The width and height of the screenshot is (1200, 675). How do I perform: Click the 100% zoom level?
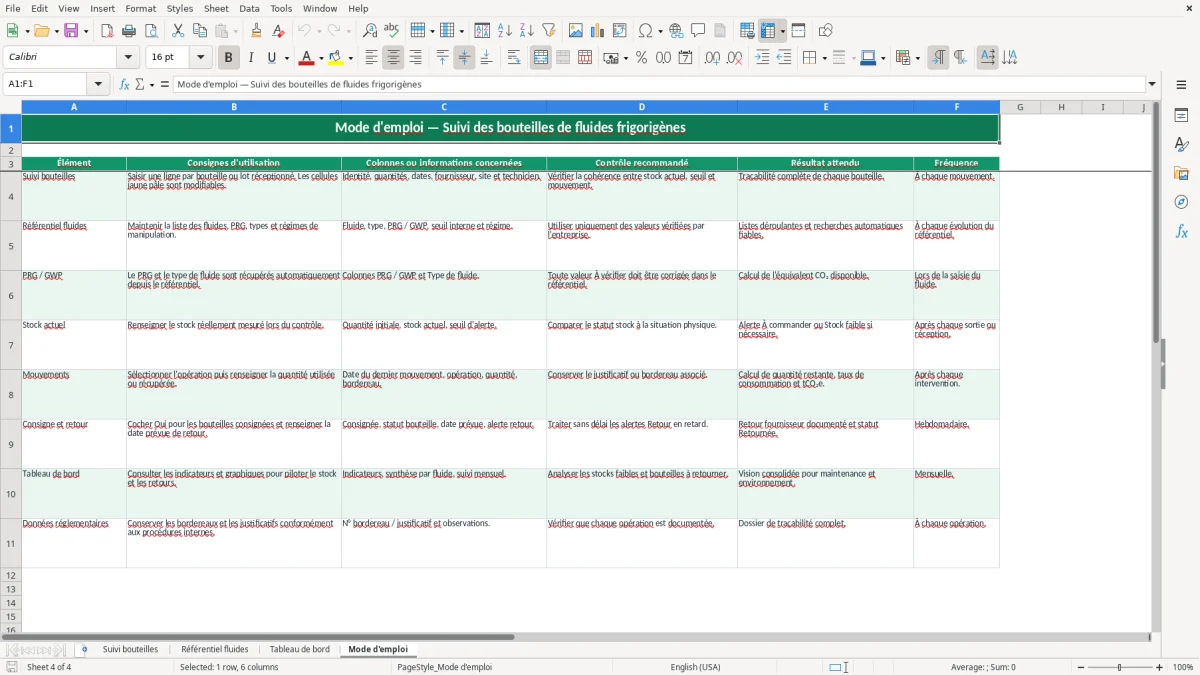[1183, 667]
